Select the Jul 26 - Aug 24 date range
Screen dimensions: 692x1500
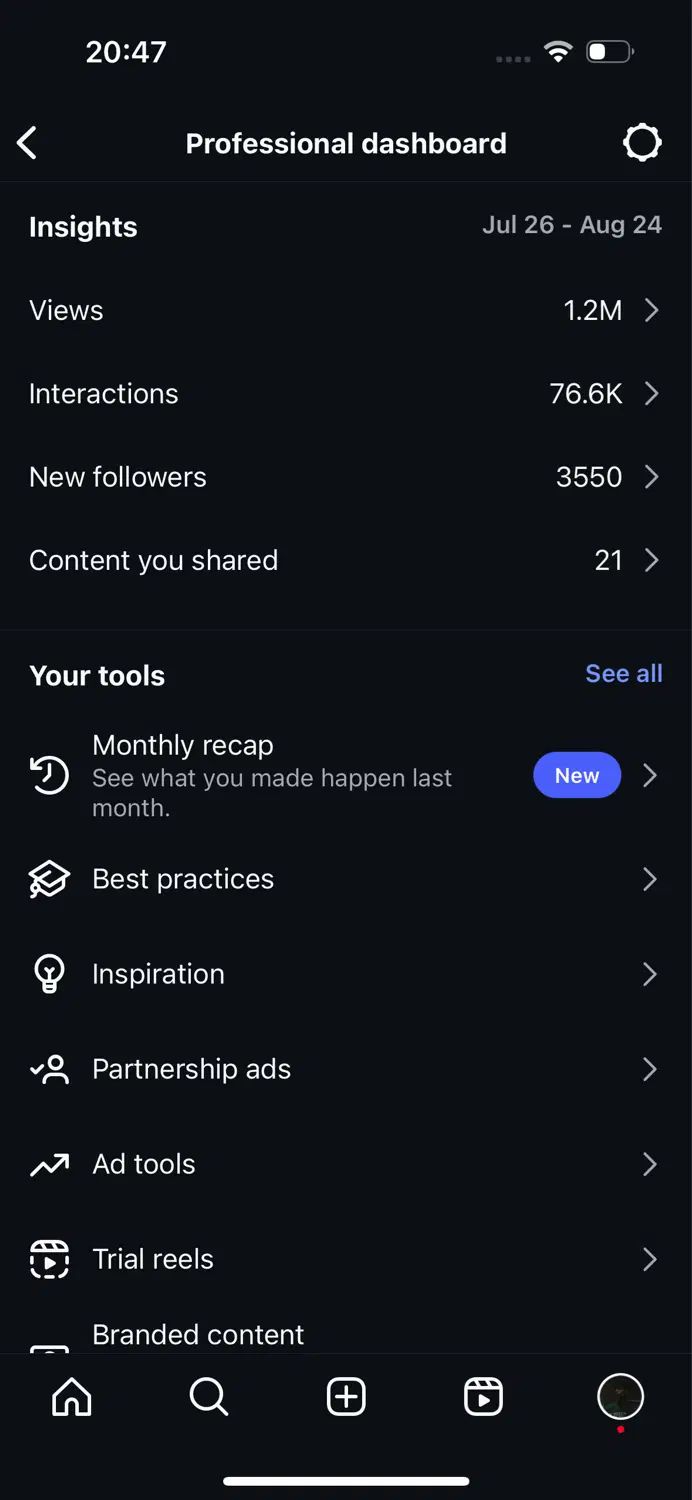pos(572,225)
